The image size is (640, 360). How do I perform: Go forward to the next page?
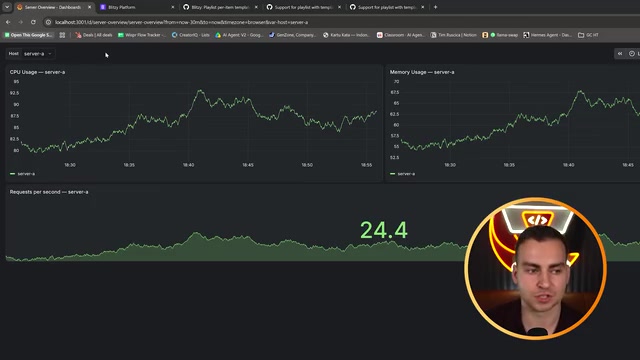point(20,22)
